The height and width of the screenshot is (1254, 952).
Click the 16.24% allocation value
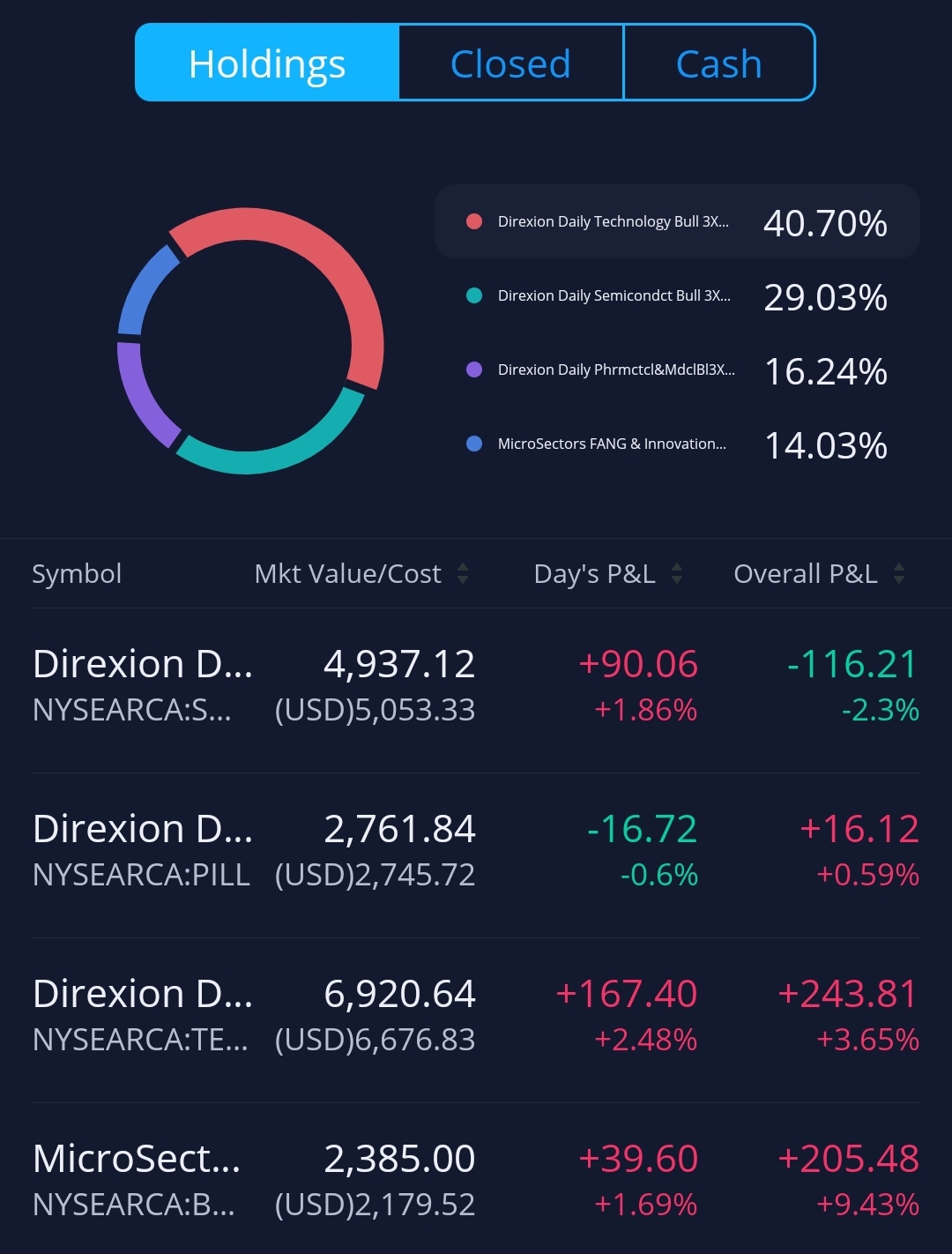[825, 371]
